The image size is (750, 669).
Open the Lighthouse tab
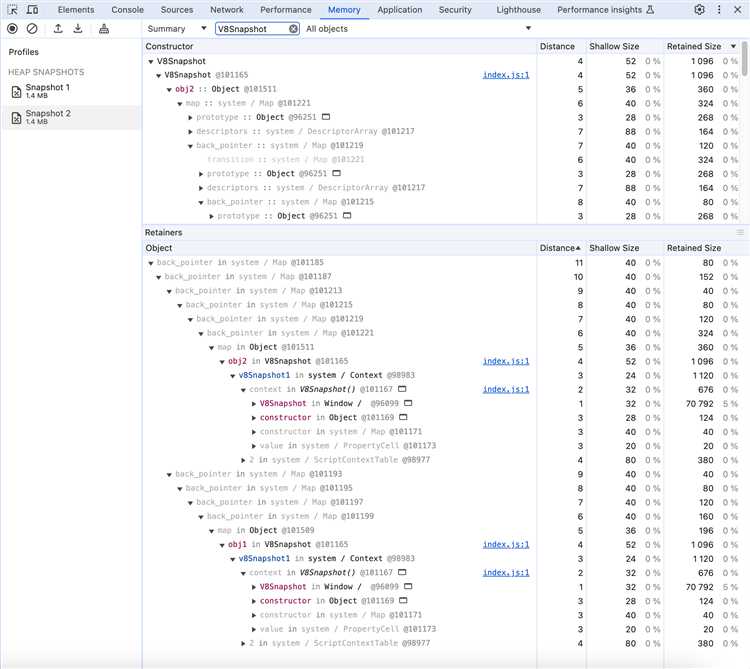(x=518, y=10)
